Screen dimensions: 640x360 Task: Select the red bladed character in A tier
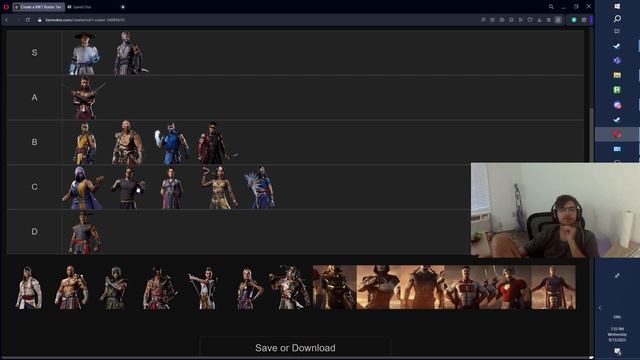(84, 98)
